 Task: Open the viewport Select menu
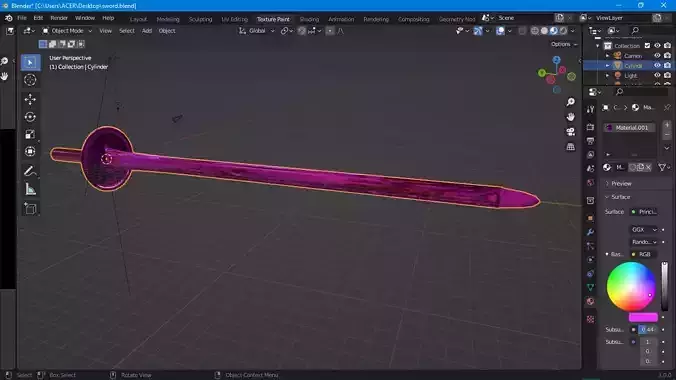(x=127, y=31)
